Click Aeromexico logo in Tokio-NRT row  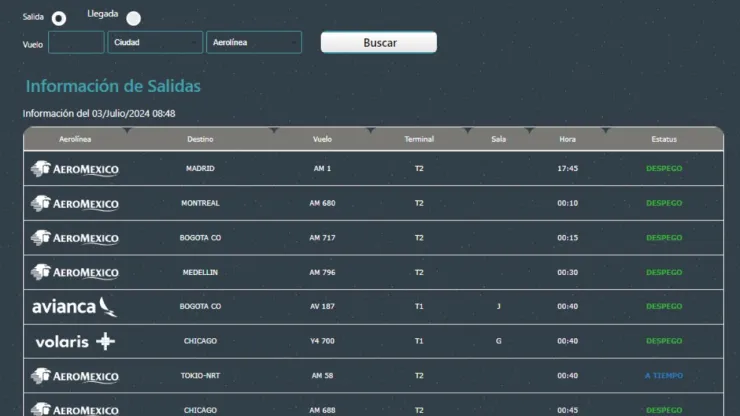[x=75, y=376]
